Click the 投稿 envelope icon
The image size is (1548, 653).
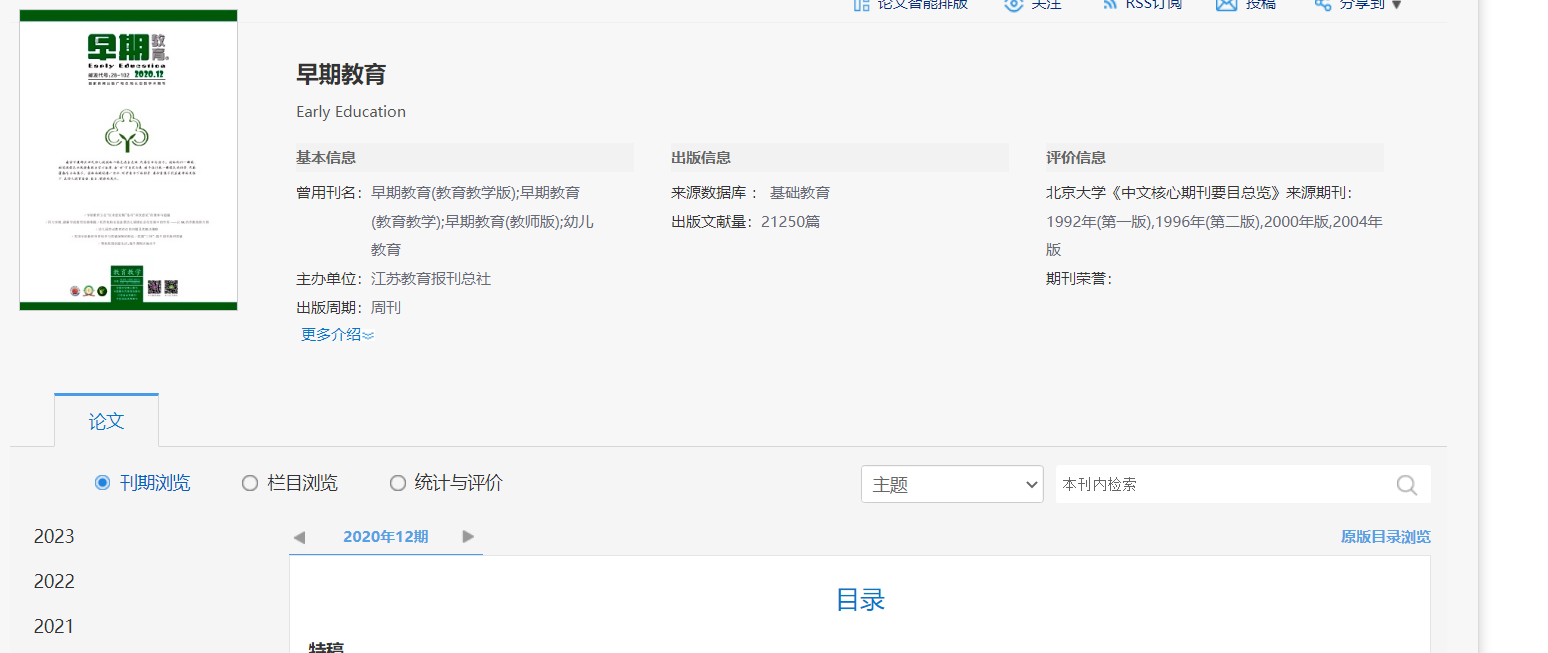[1226, 4]
